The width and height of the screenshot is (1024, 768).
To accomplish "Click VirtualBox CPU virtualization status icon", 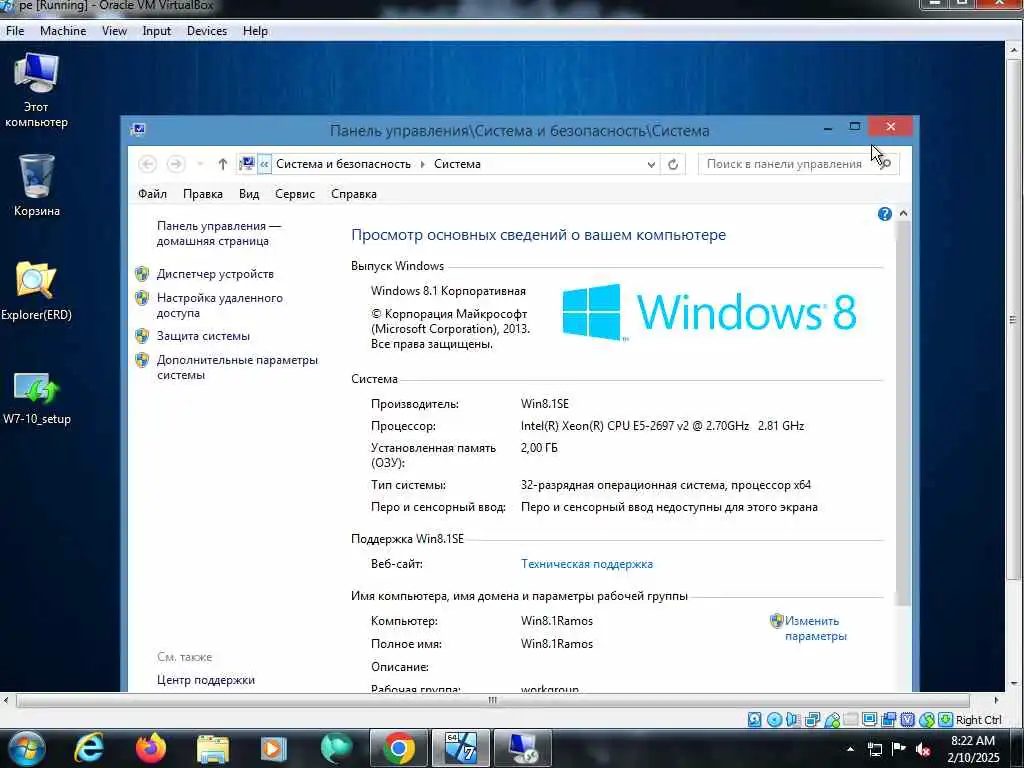I will [x=908, y=720].
